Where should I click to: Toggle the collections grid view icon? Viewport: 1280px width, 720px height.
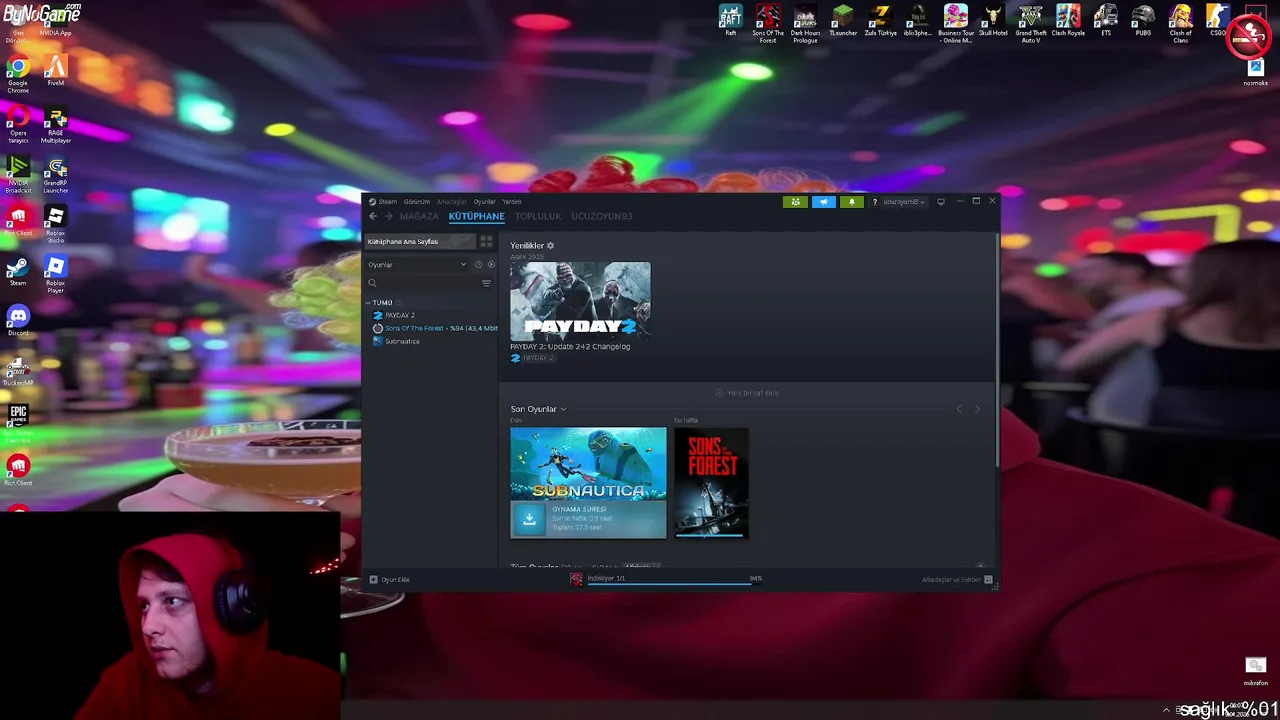coord(486,242)
